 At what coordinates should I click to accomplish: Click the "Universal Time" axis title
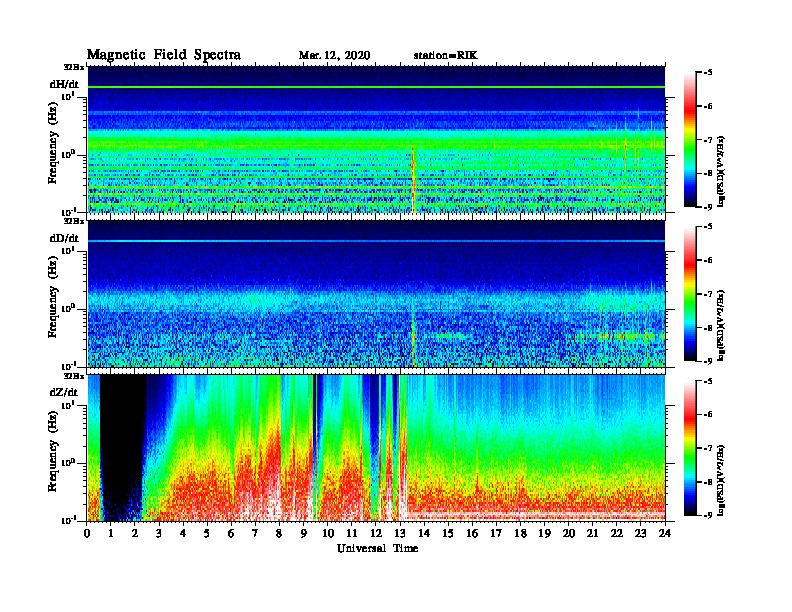[x=377, y=548]
